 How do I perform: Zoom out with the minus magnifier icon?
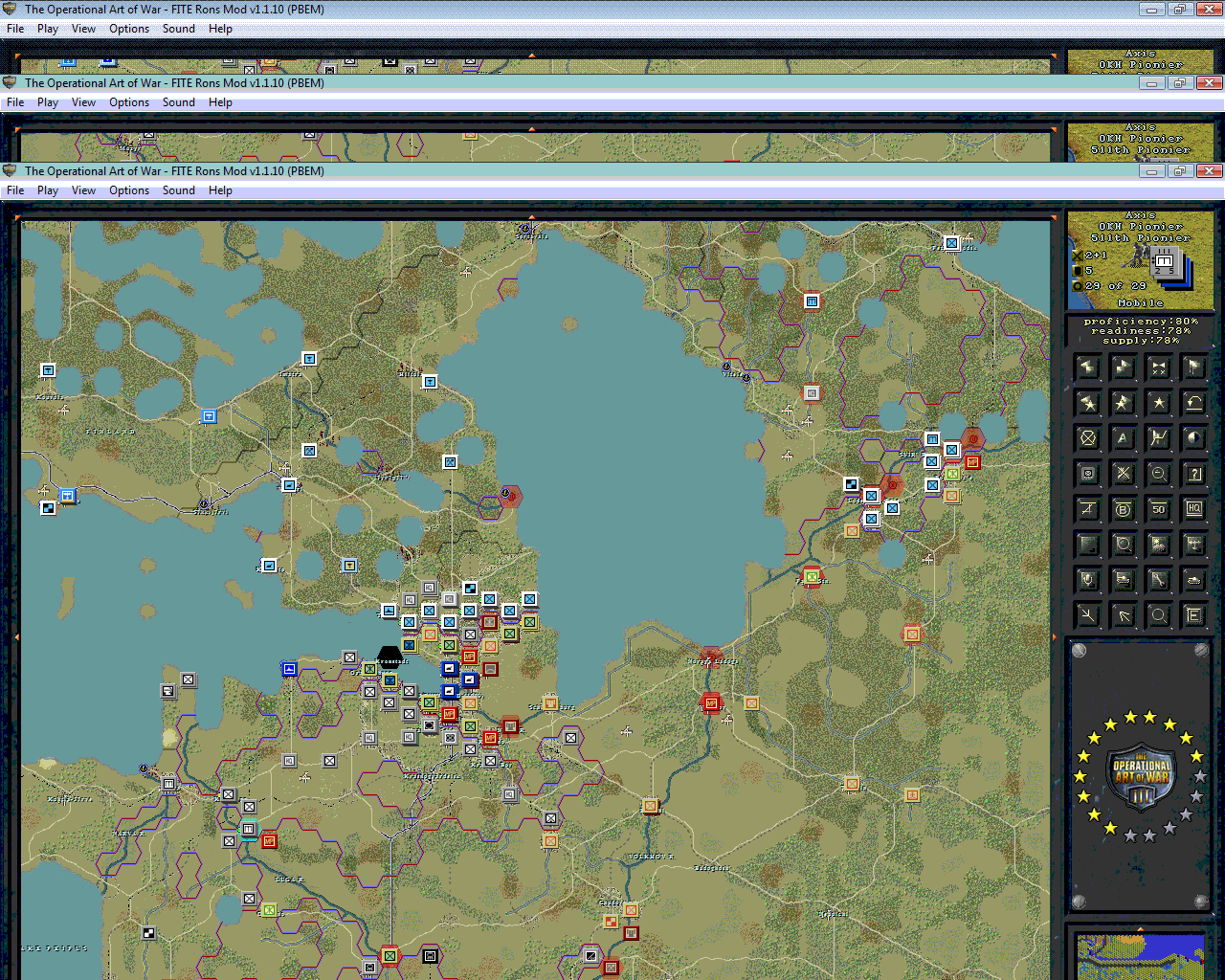[1158, 474]
